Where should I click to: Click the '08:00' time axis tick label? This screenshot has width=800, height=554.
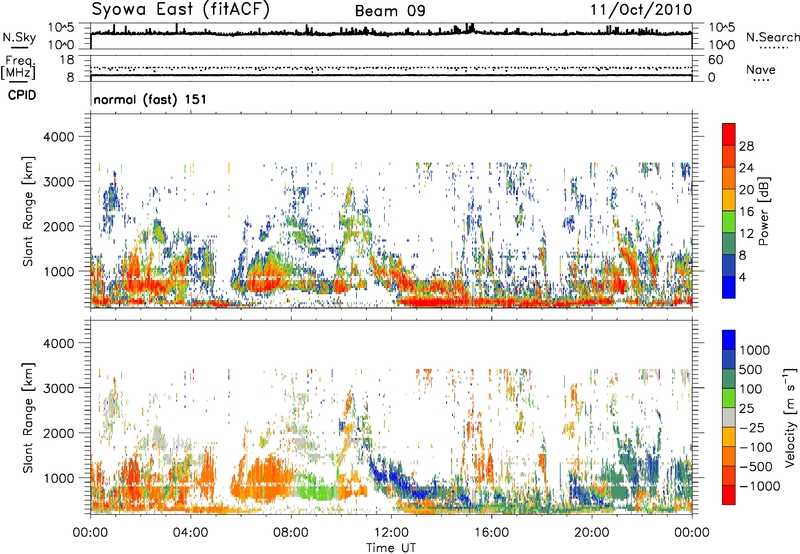tap(291, 533)
